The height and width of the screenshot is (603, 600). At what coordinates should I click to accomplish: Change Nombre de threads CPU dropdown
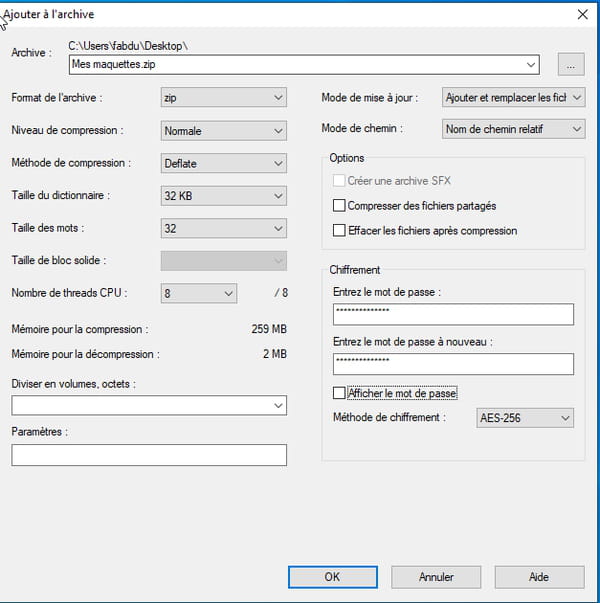(x=198, y=293)
